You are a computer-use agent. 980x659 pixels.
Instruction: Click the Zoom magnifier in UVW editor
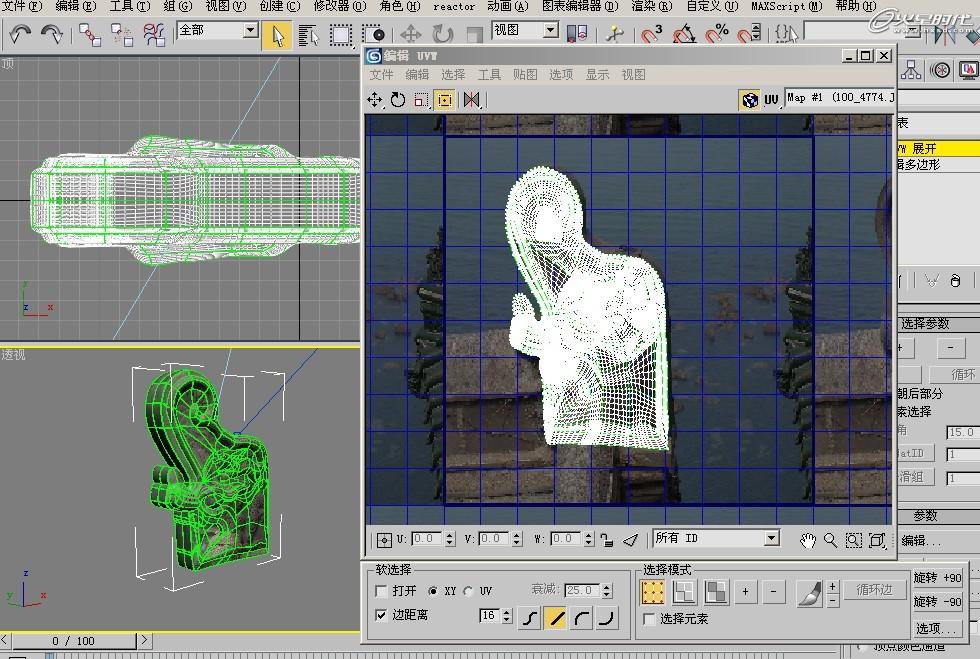tap(830, 540)
